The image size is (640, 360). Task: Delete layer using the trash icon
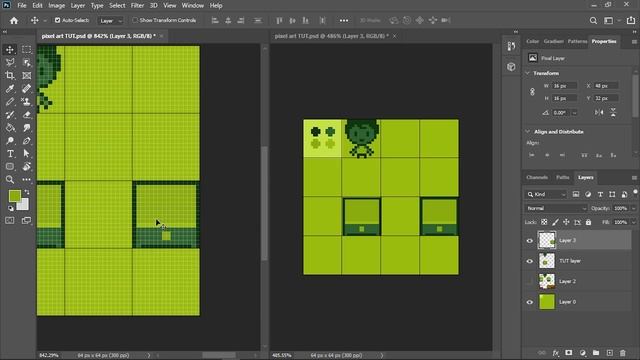[x=623, y=353]
